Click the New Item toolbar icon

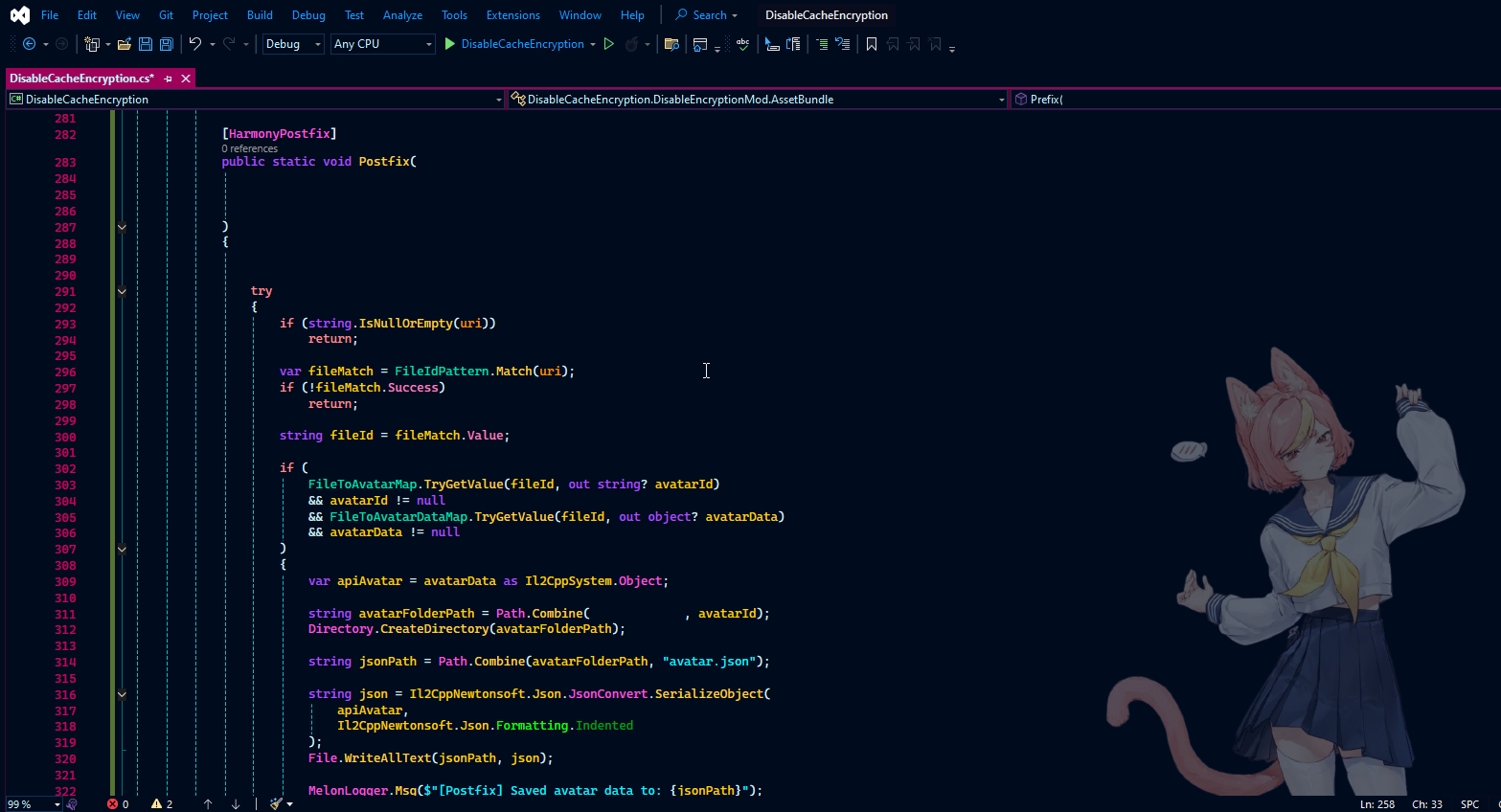point(92,44)
